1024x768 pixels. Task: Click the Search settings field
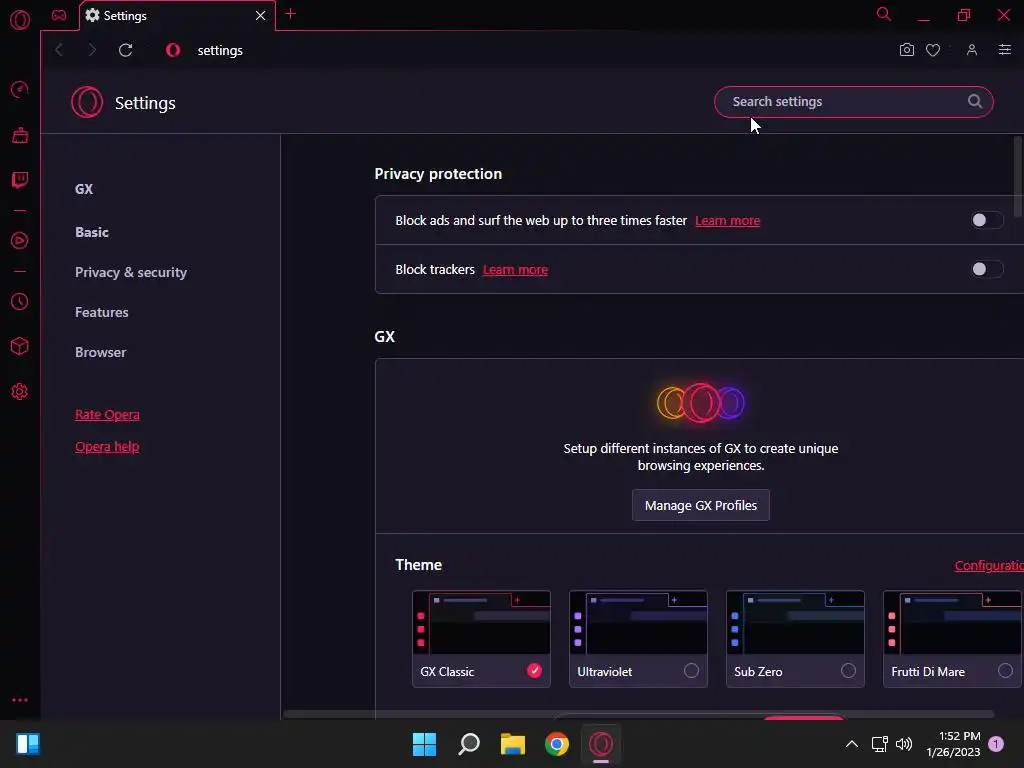854,102
